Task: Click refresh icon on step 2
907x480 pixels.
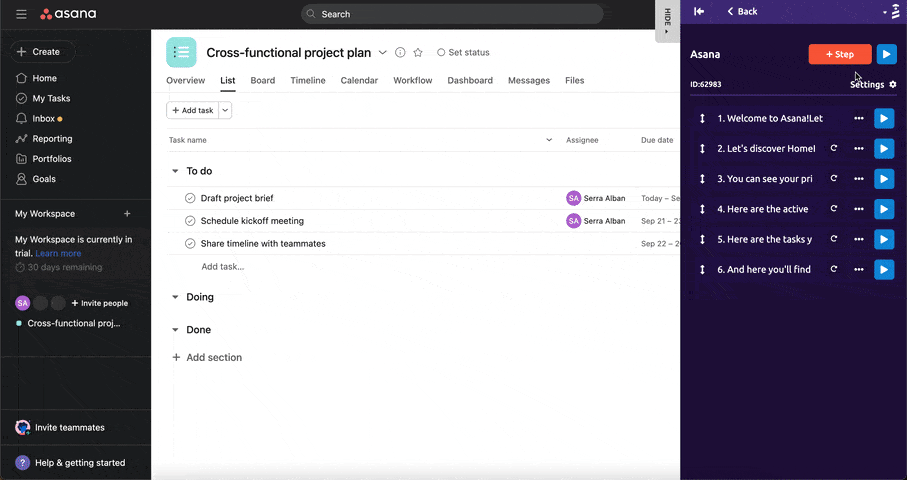Action: [x=834, y=148]
